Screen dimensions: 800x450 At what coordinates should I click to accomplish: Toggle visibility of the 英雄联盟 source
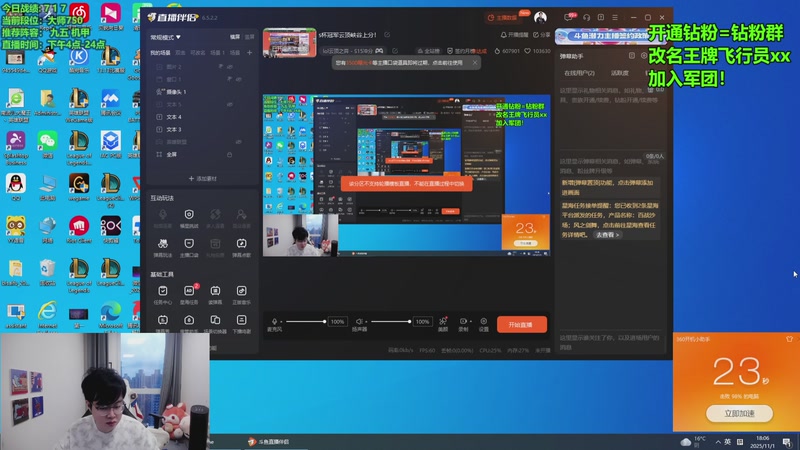tap(239, 141)
